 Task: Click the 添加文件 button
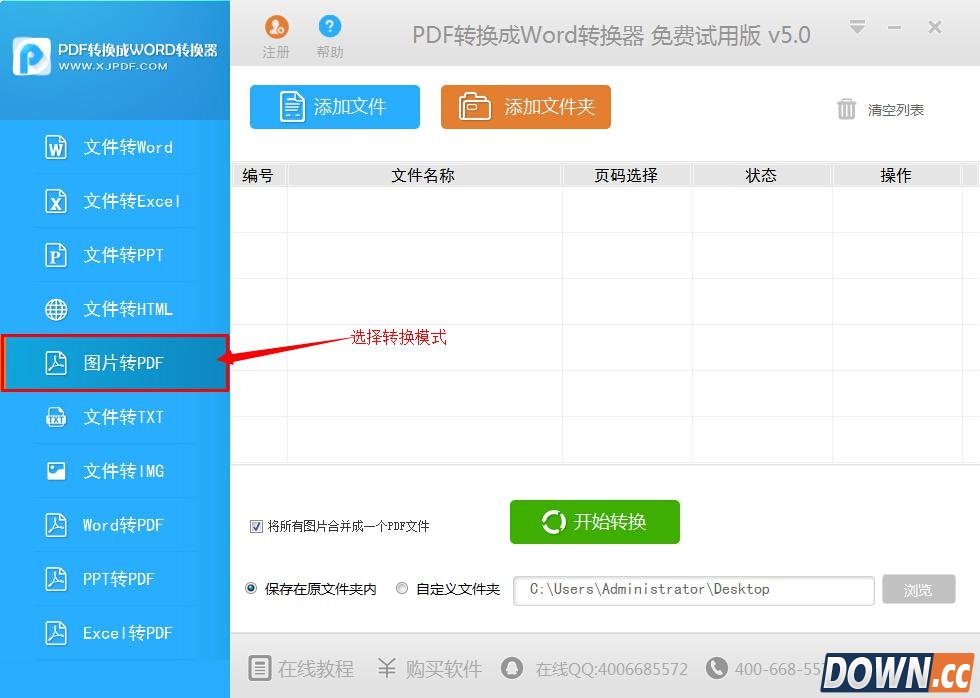334,107
